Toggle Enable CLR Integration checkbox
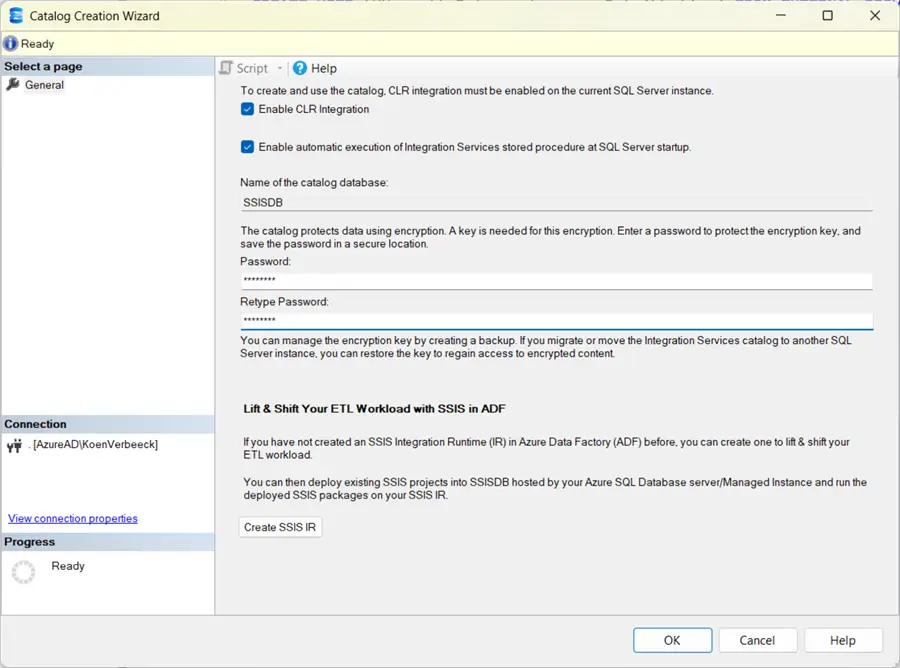Image resolution: width=900 pixels, height=668 pixels. click(x=247, y=109)
